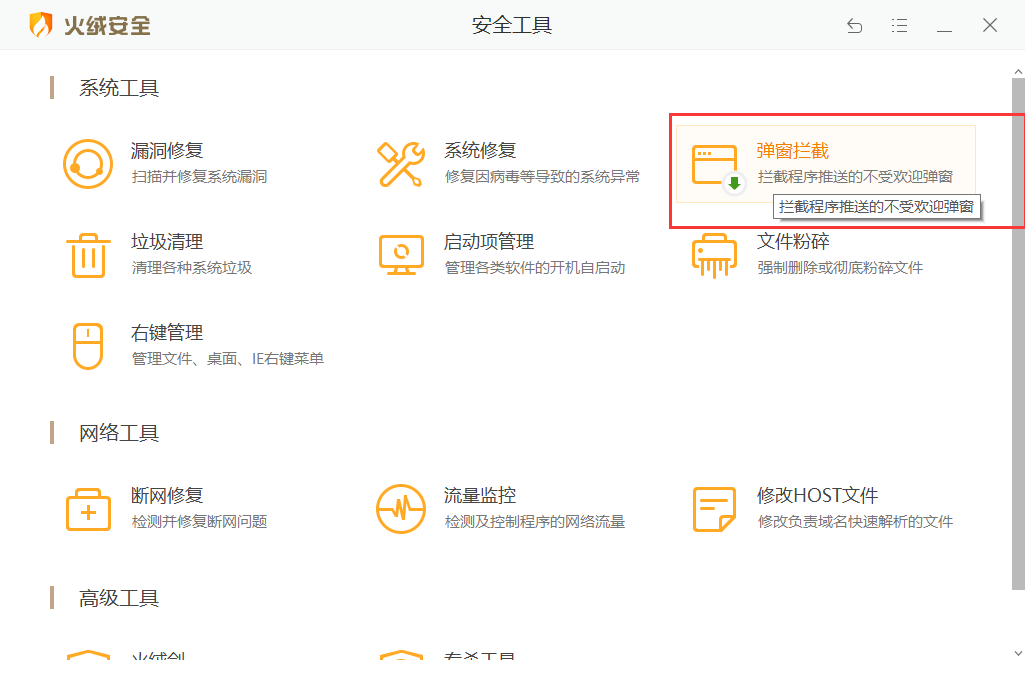Close the 安全工具 window
The image size is (1025, 675).
990,25
